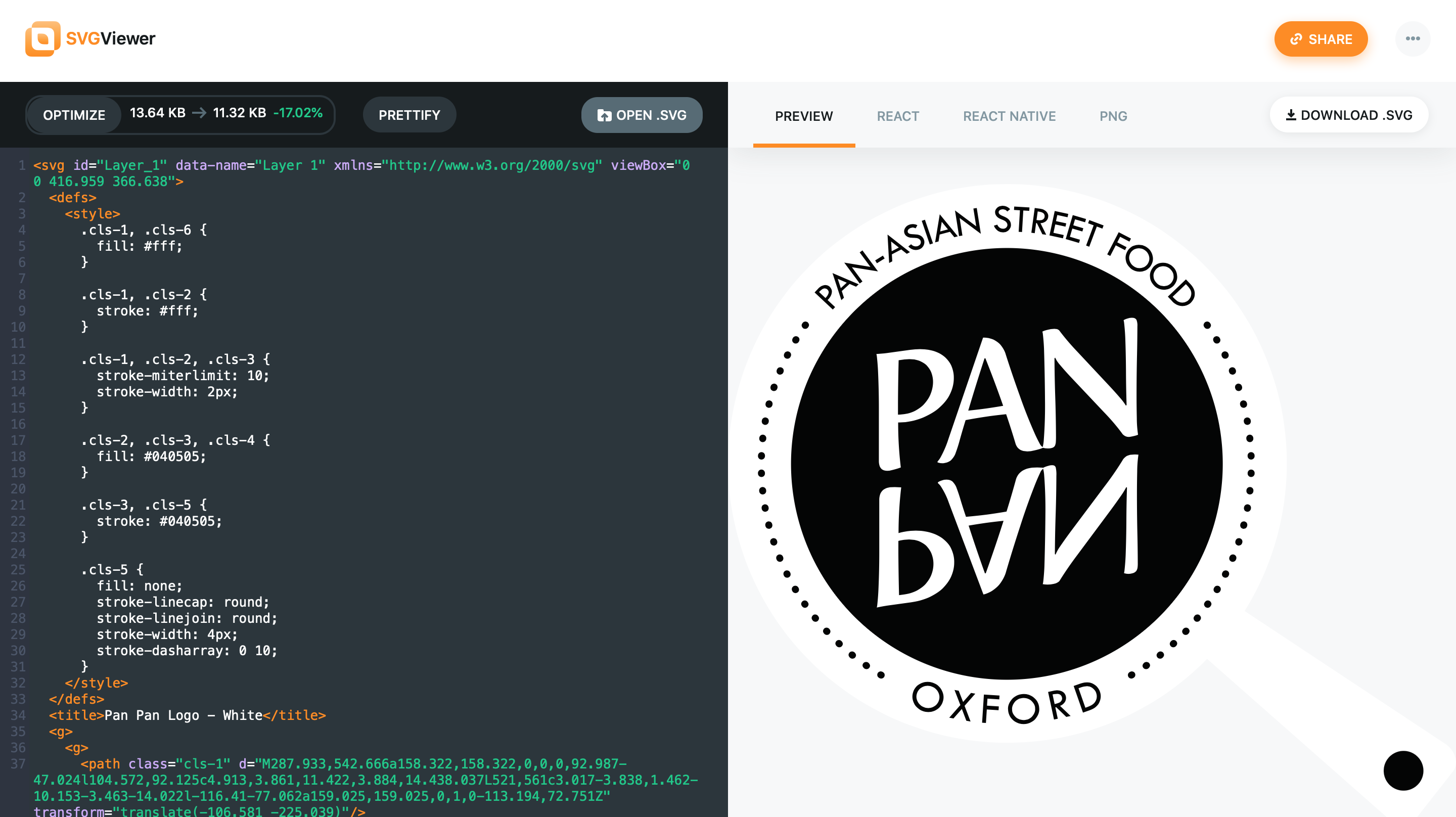Click the 'stroke-linecap: round;' code line

point(183,602)
